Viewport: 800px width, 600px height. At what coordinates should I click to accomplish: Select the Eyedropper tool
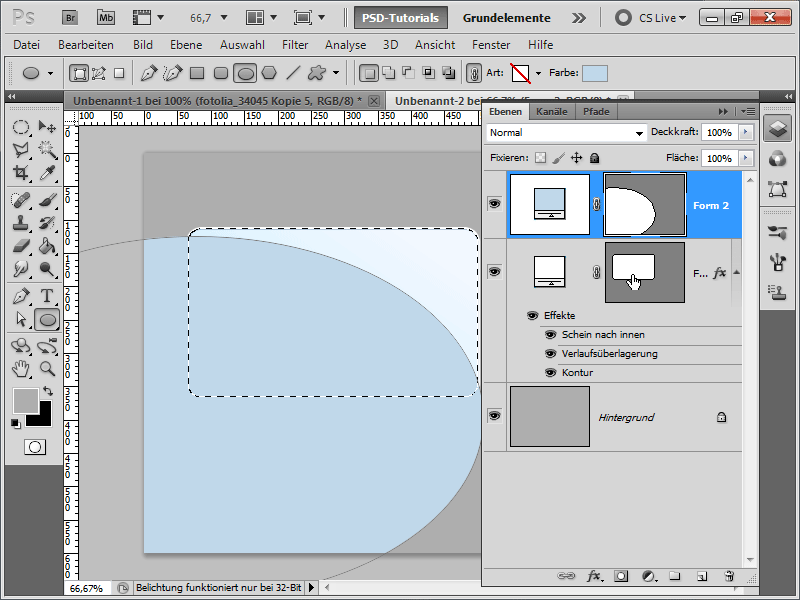(47, 173)
